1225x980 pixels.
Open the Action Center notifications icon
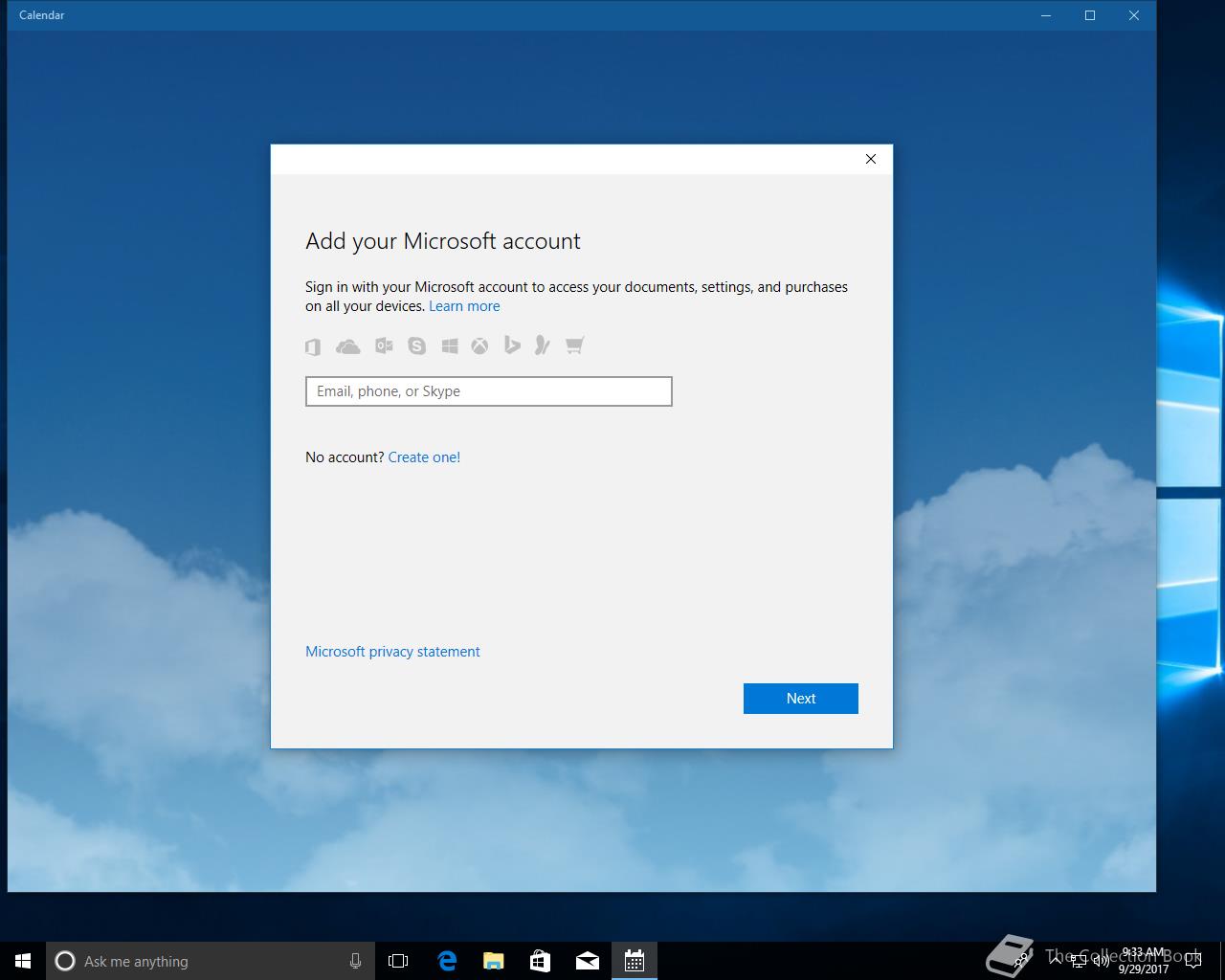[1194, 961]
